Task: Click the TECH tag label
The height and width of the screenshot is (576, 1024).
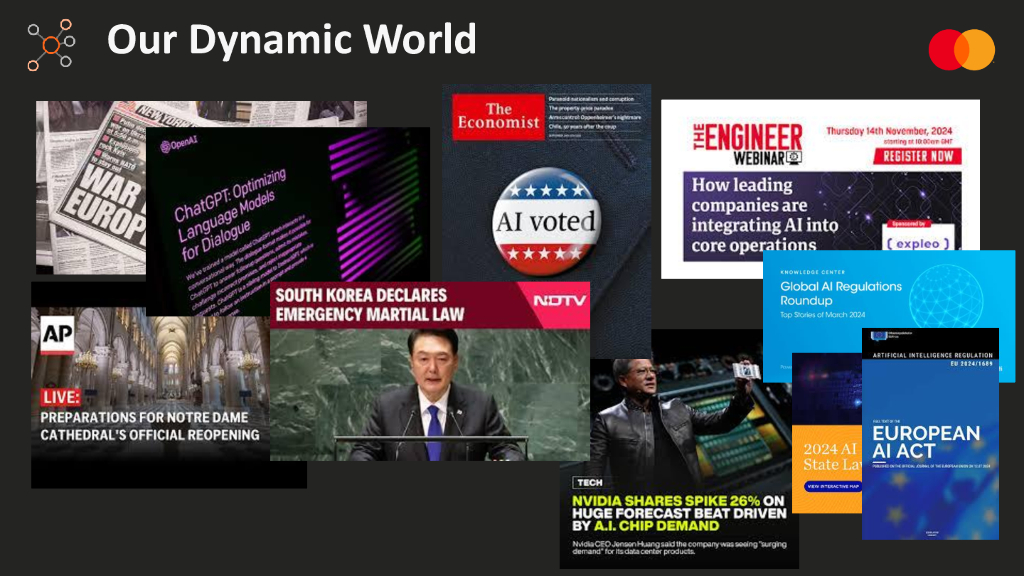Action: [x=589, y=483]
